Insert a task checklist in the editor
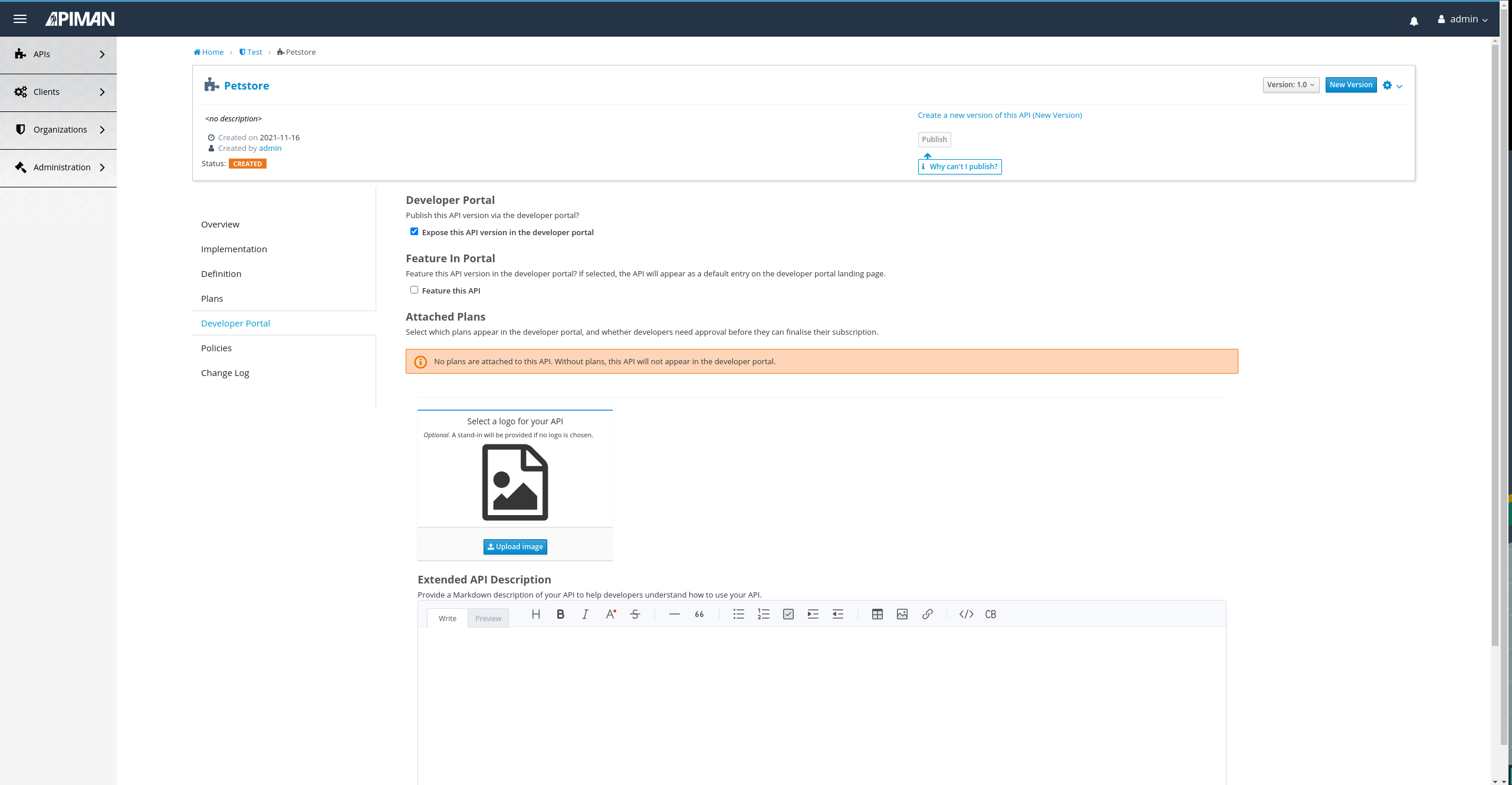Screen dimensions: 1512x785 coord(788,614)
